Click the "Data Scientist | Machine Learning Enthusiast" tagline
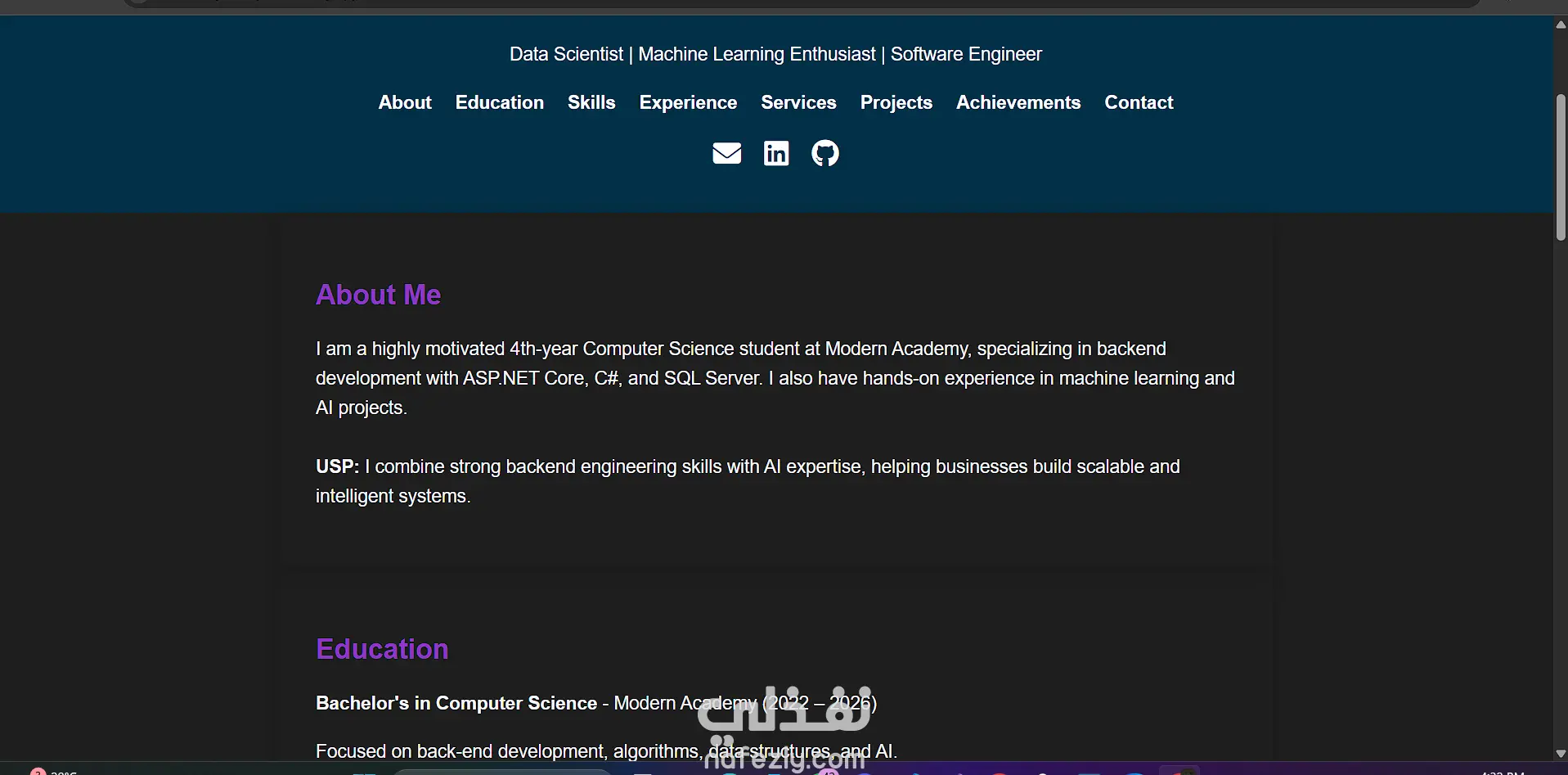 click(775, 54)
